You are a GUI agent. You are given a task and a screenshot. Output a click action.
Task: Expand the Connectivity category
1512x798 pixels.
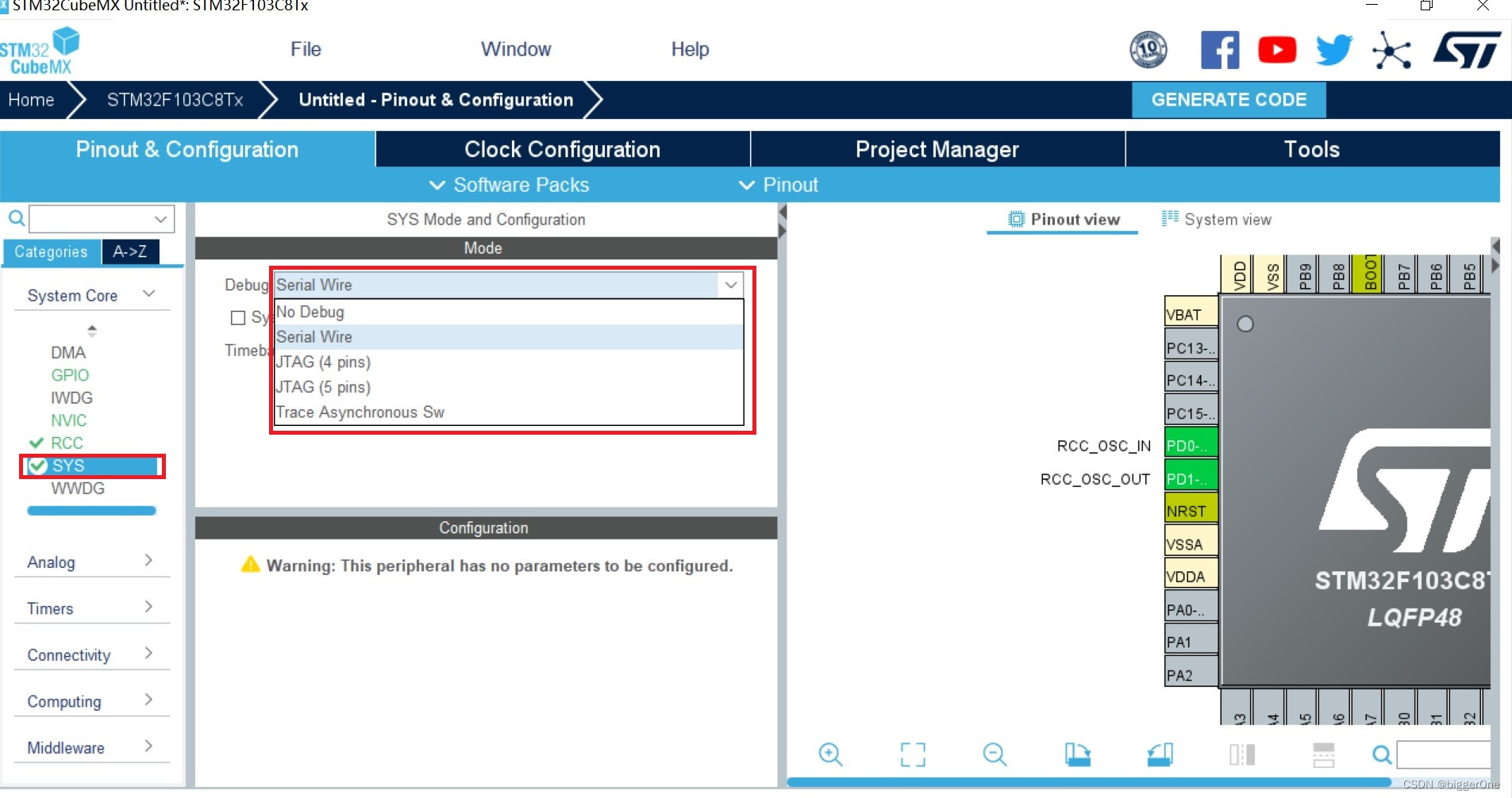click(91, 654)
